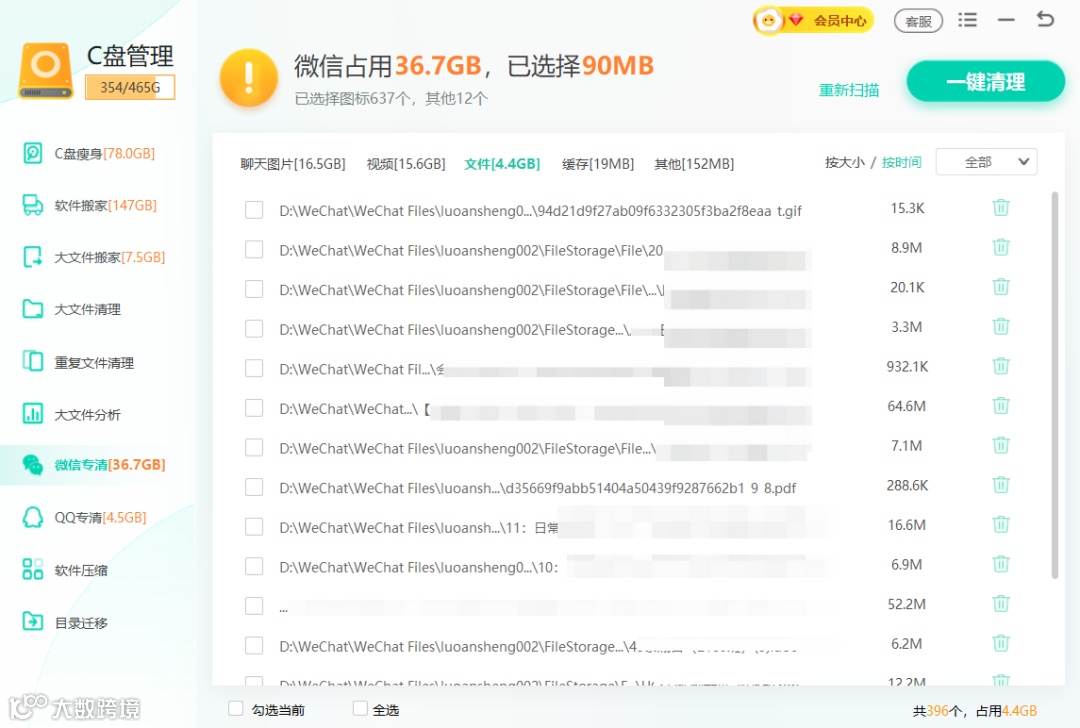
Task: Check the 932.1K file row checkbox
Action: point(254,368)
